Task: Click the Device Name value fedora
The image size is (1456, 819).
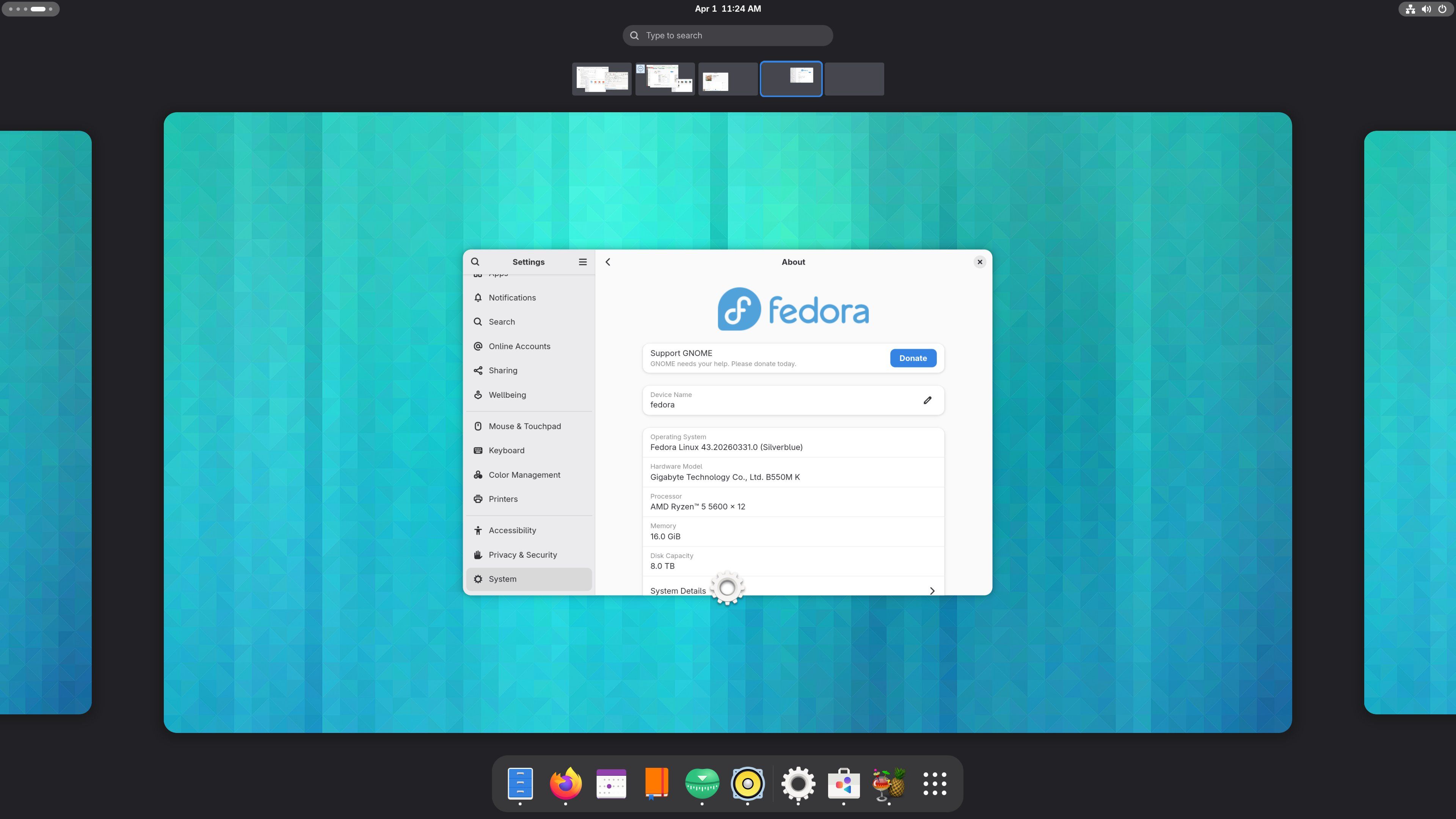Action: 662,405
